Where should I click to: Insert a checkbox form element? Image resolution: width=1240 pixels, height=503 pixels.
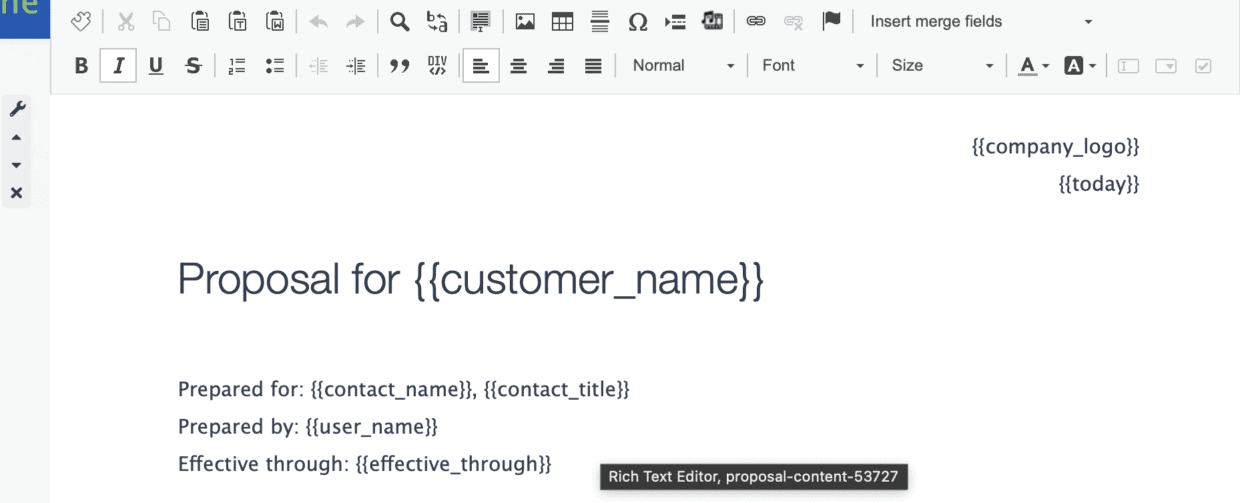pos(1203,66)
